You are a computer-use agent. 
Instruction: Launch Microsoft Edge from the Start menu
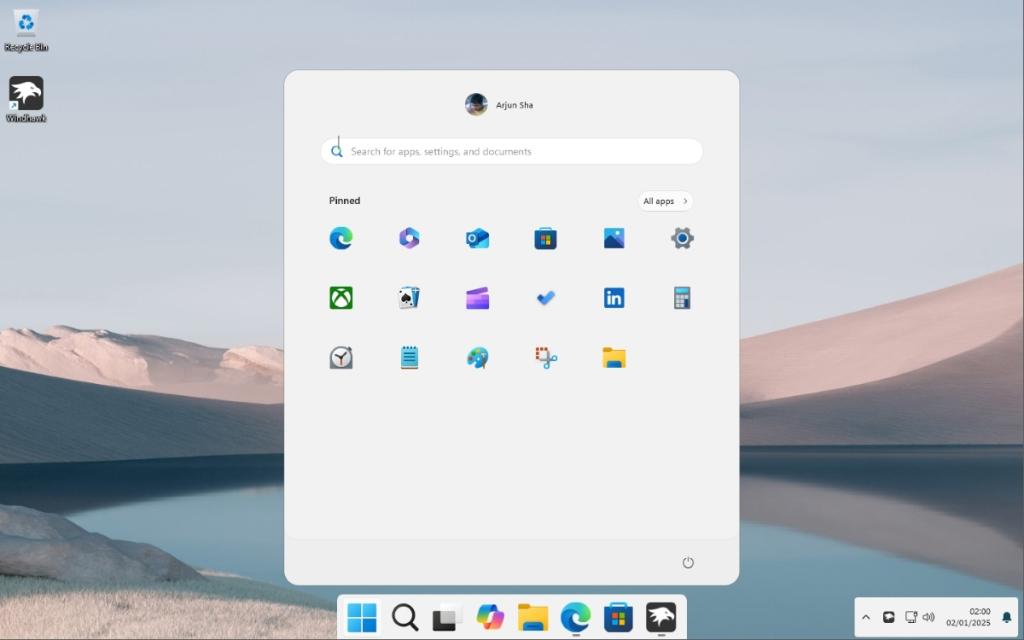point(341,238)
